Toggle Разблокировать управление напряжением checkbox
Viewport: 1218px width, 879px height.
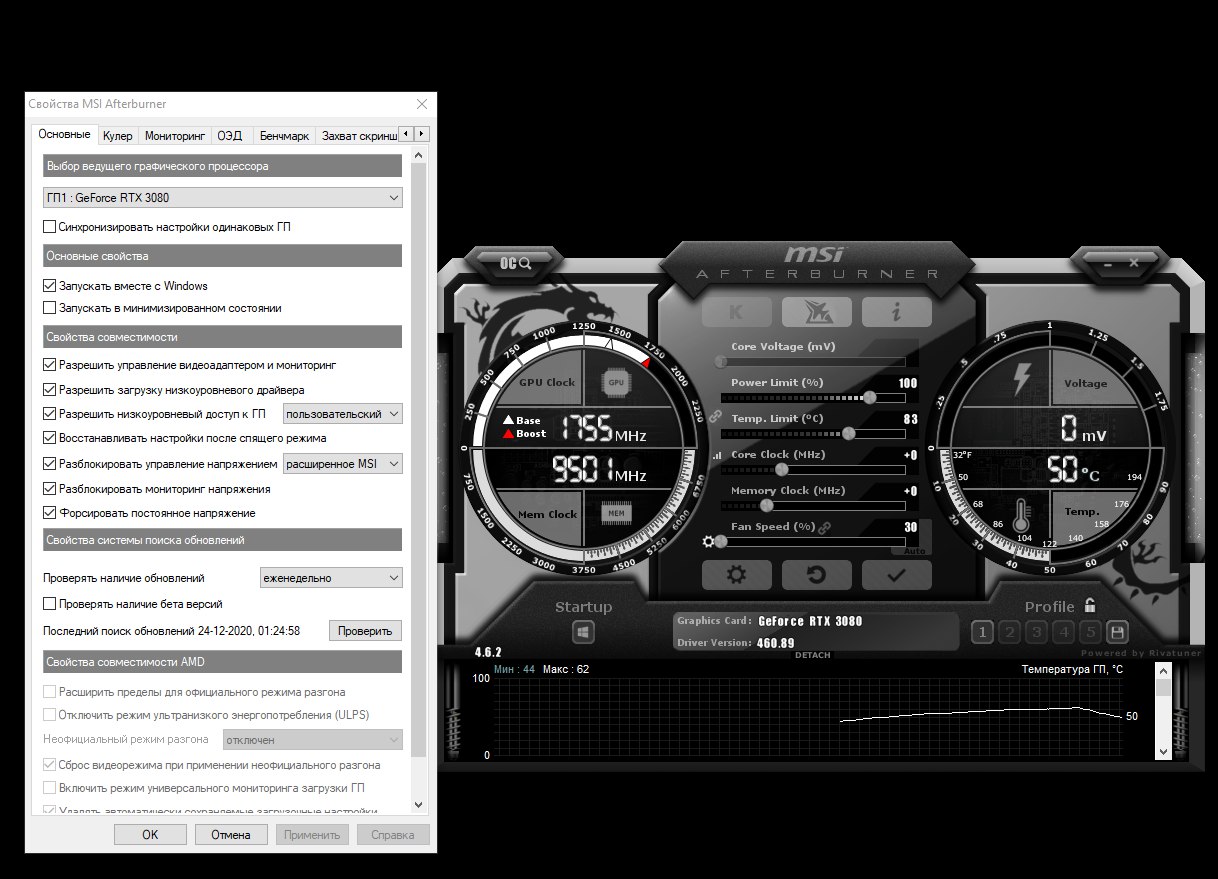pos(50,464)
